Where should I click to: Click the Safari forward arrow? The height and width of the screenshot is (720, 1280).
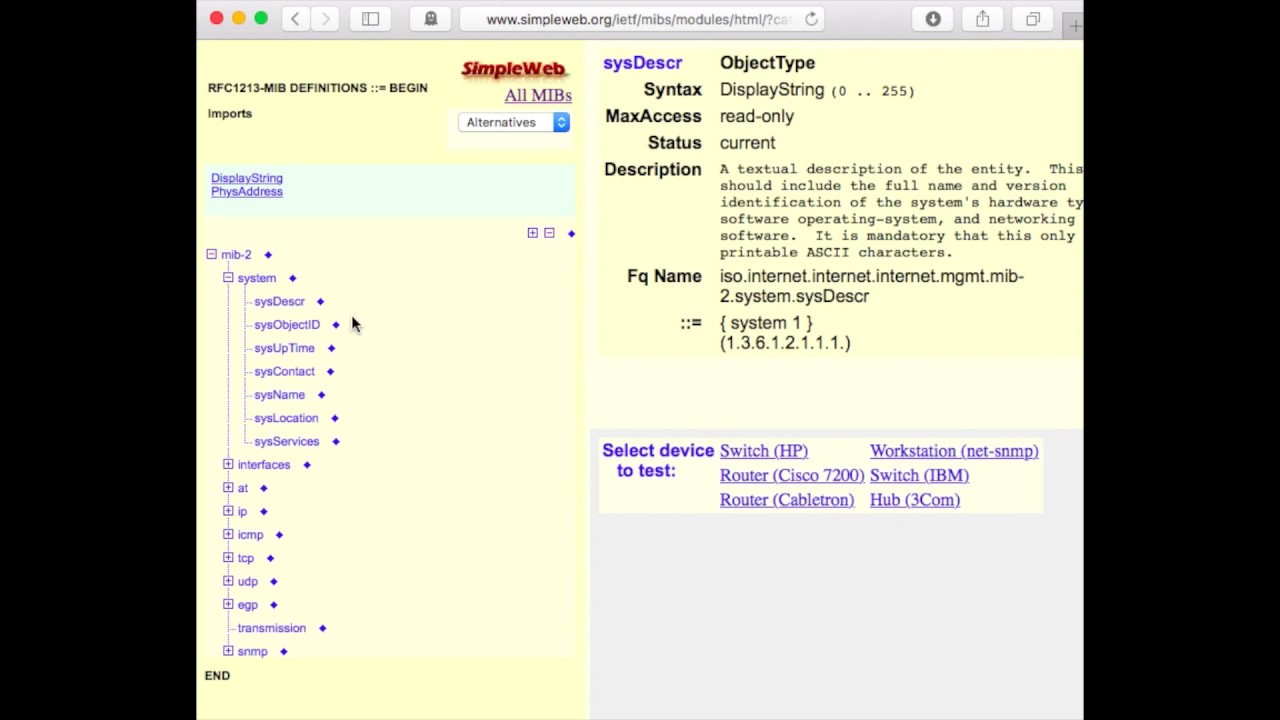pos(325,19)
